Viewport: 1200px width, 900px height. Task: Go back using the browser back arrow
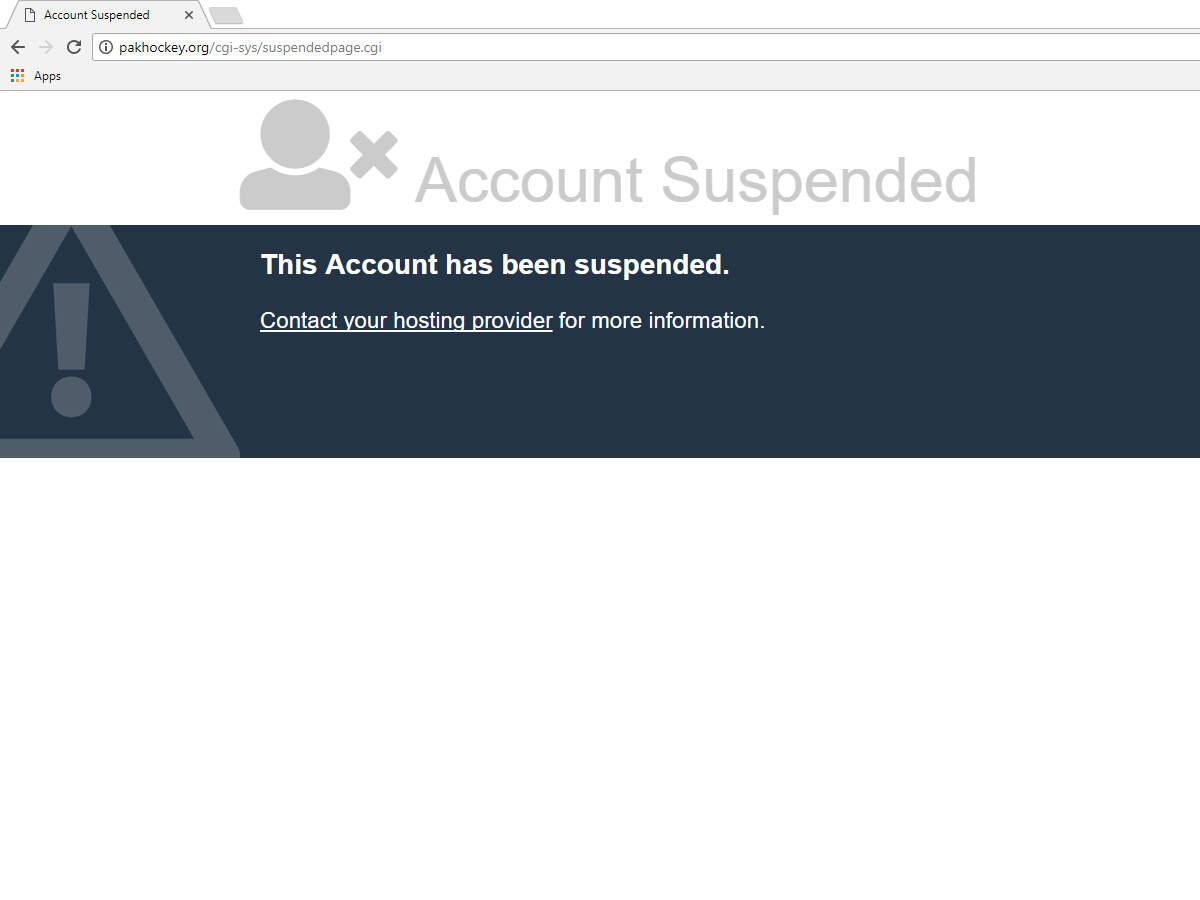[17, 47]
